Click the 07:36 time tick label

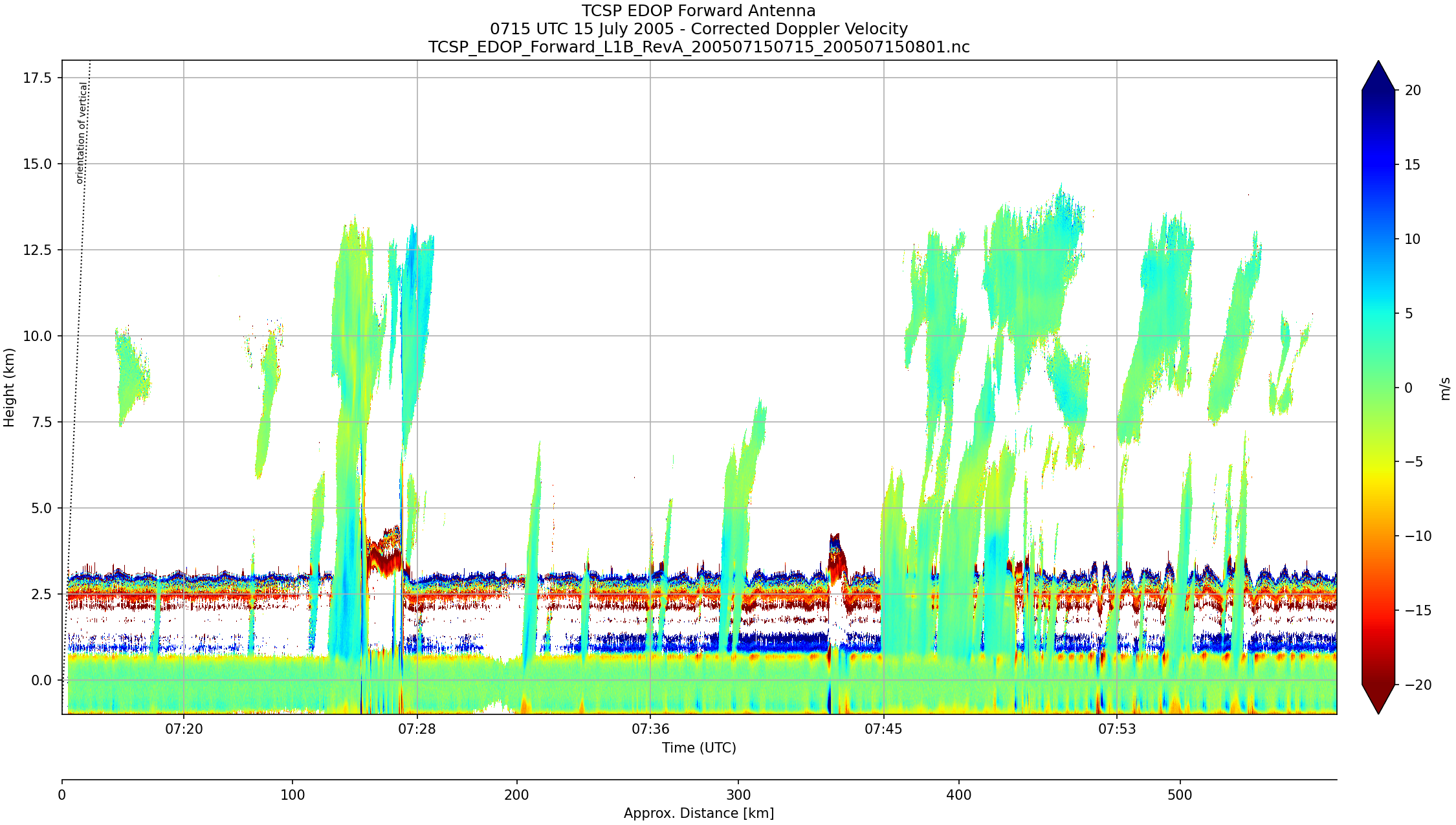tap(650, 729)
